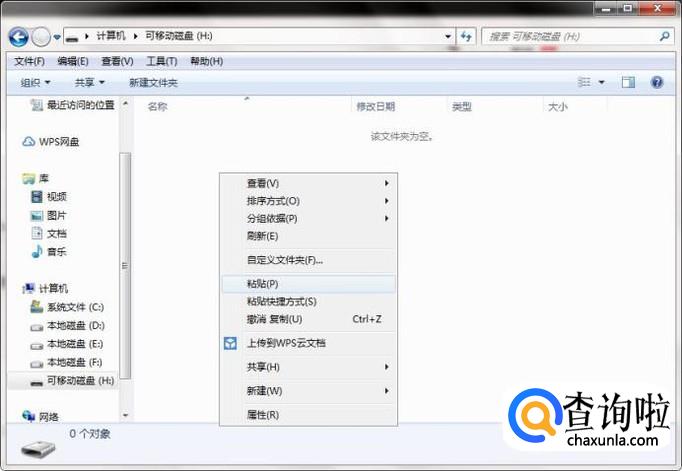Expand the address bar history dropdown
Screen dimensions: 682x471
point(448,36)
